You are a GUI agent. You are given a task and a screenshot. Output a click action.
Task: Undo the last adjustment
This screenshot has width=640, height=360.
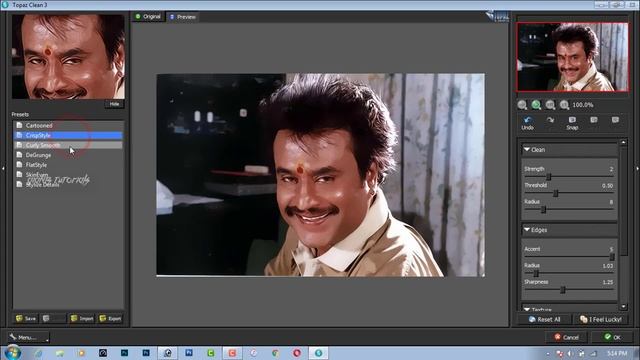click(527, 123)
